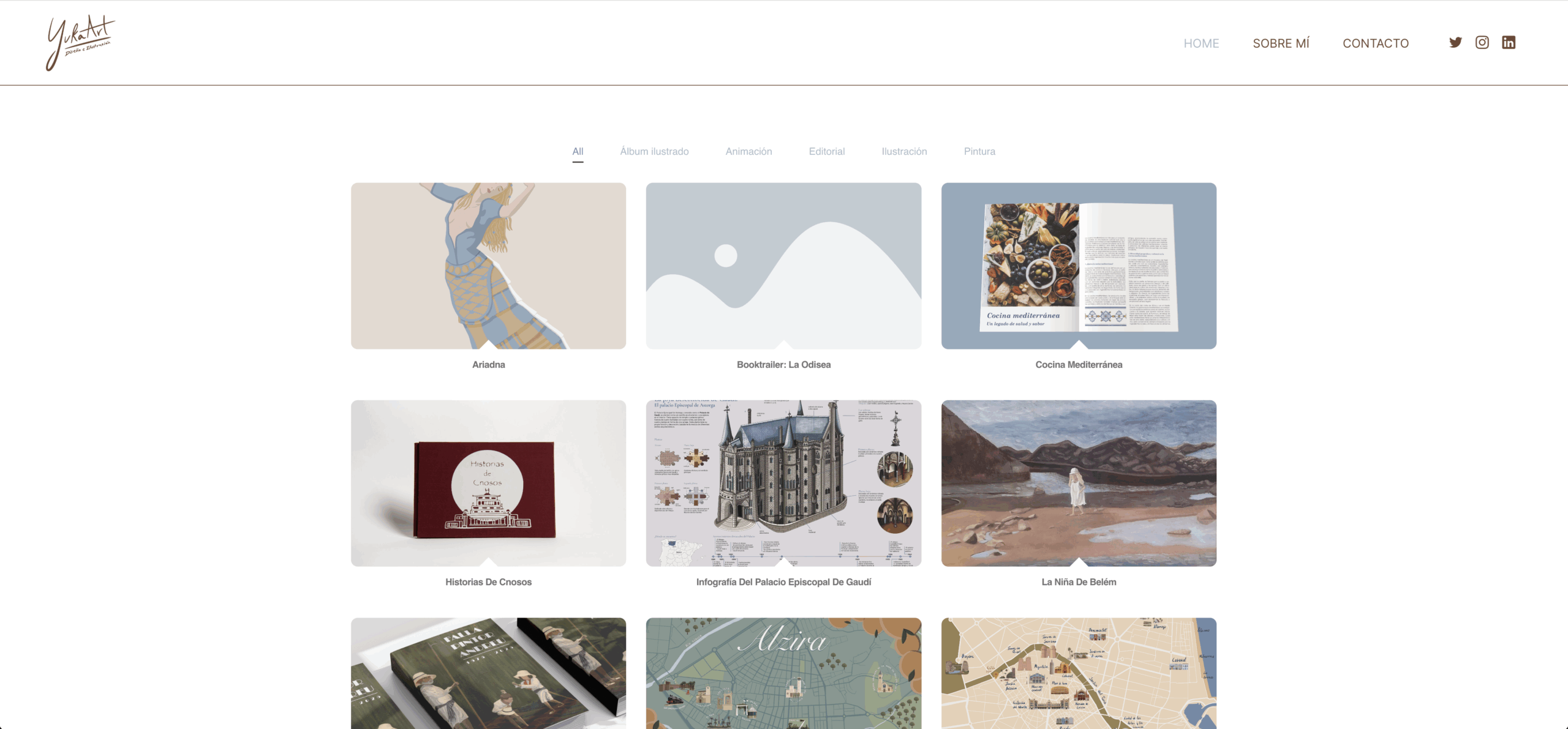Open the La Niña De Belém painting thumbnail
Viewport: 1568px width, 729px height.
(x=1079, y=483)
